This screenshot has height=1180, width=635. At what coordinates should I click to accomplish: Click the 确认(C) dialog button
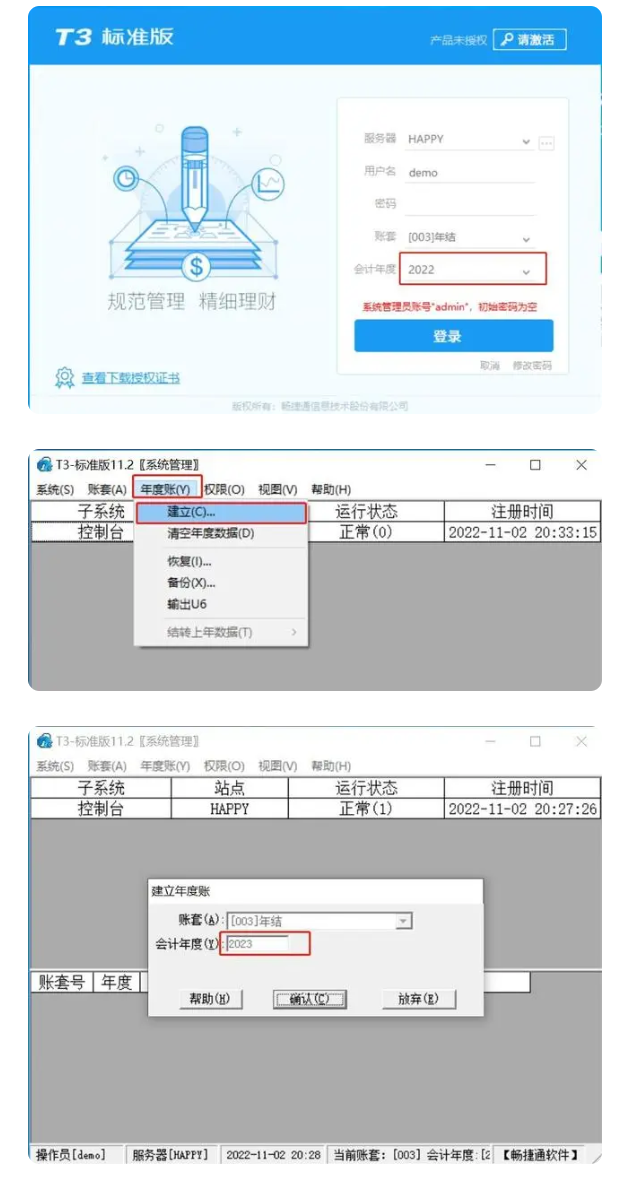pos(310,999)
